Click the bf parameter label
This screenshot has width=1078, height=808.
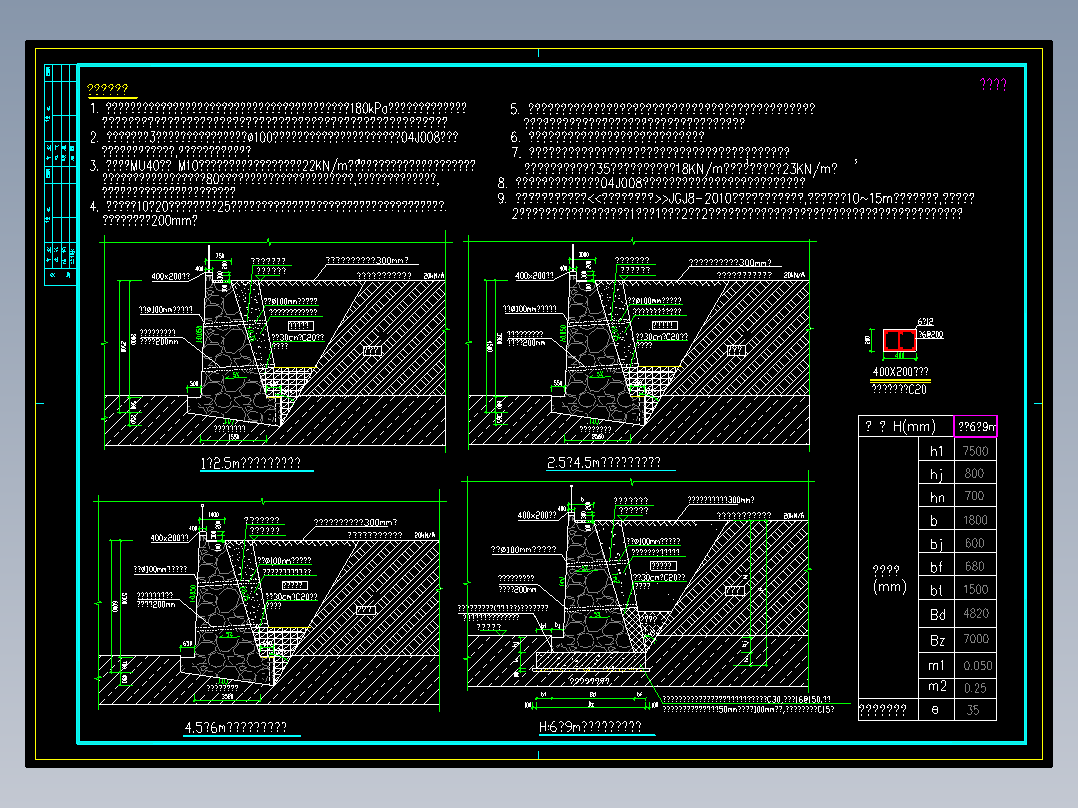[936, 567]
